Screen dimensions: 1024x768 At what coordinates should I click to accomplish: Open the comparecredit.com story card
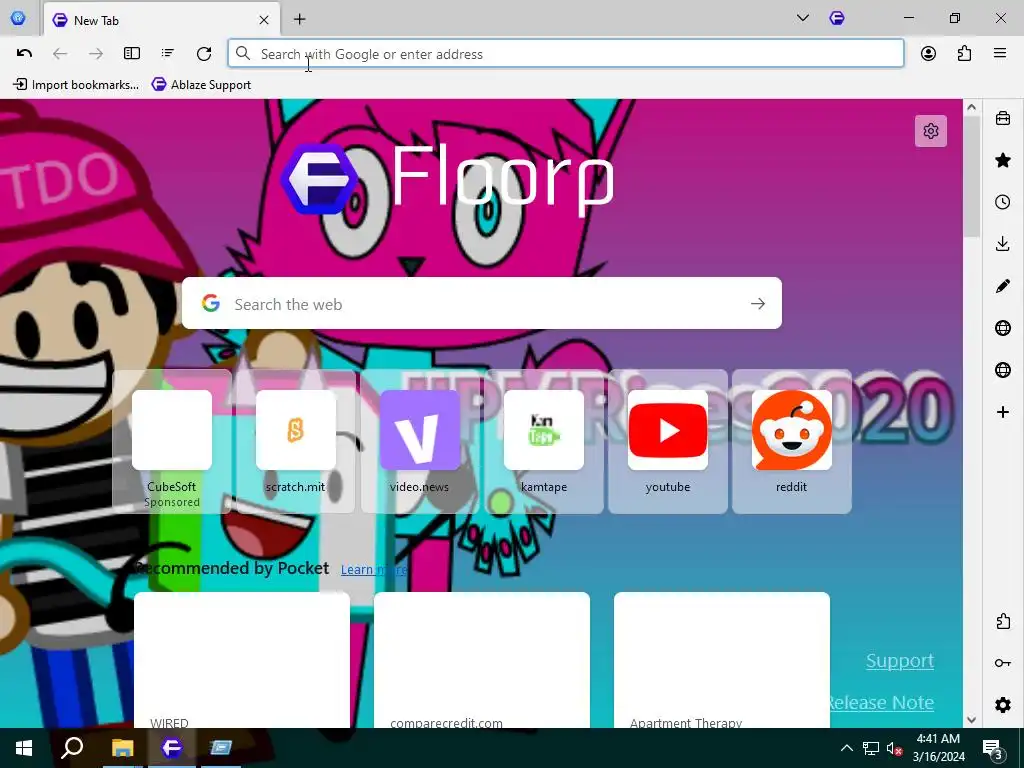[x=482, y=660]
